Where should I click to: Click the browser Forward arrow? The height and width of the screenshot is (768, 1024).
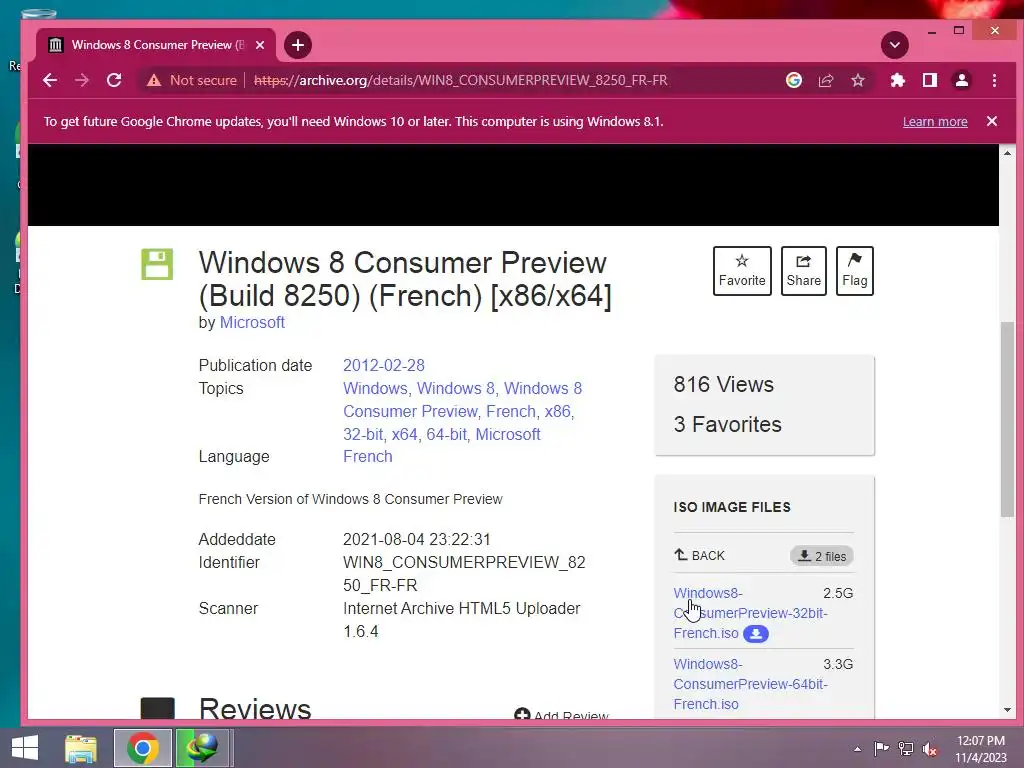pyautogui.click(x=82, y=80)
